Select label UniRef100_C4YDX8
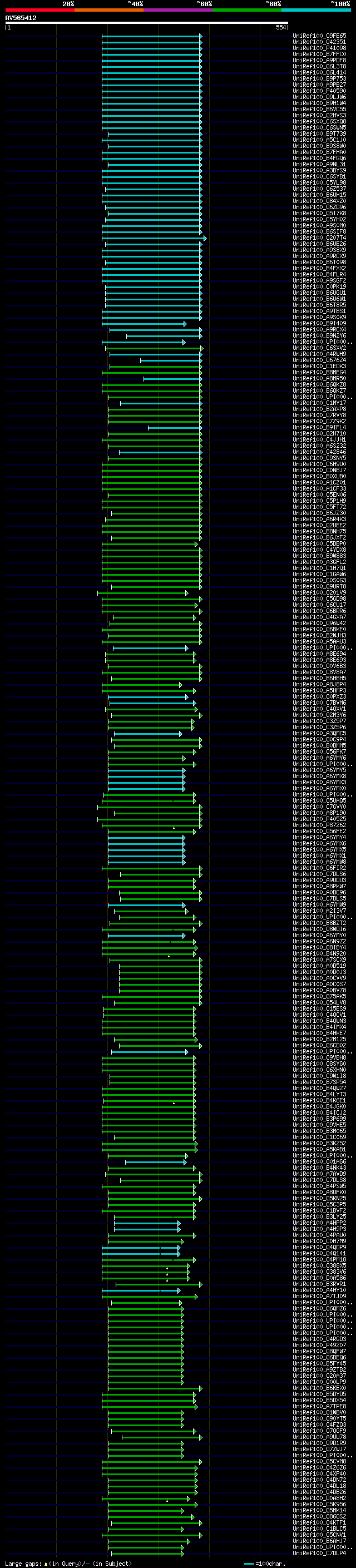 [x=319, y=550]
